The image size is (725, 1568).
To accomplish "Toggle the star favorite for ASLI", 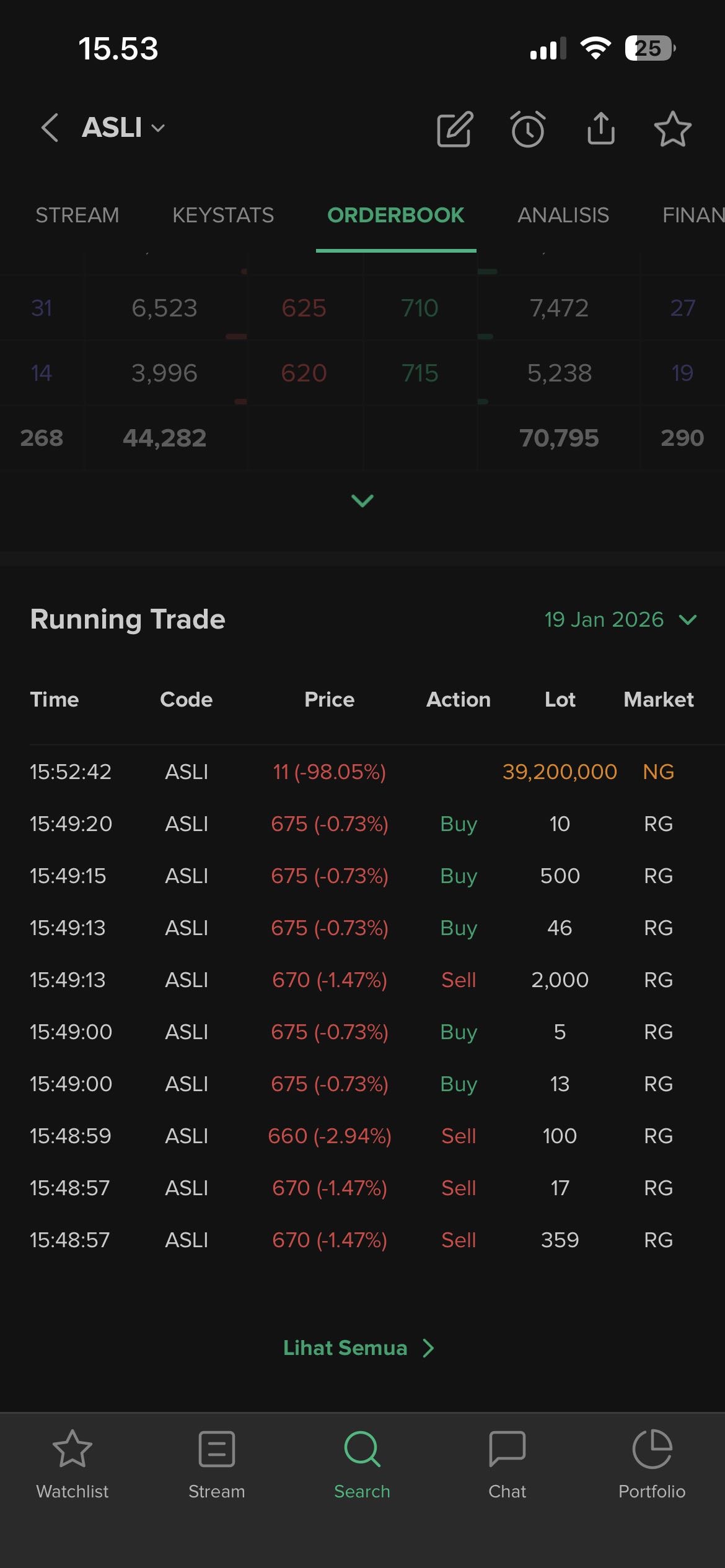I will 672,129.
